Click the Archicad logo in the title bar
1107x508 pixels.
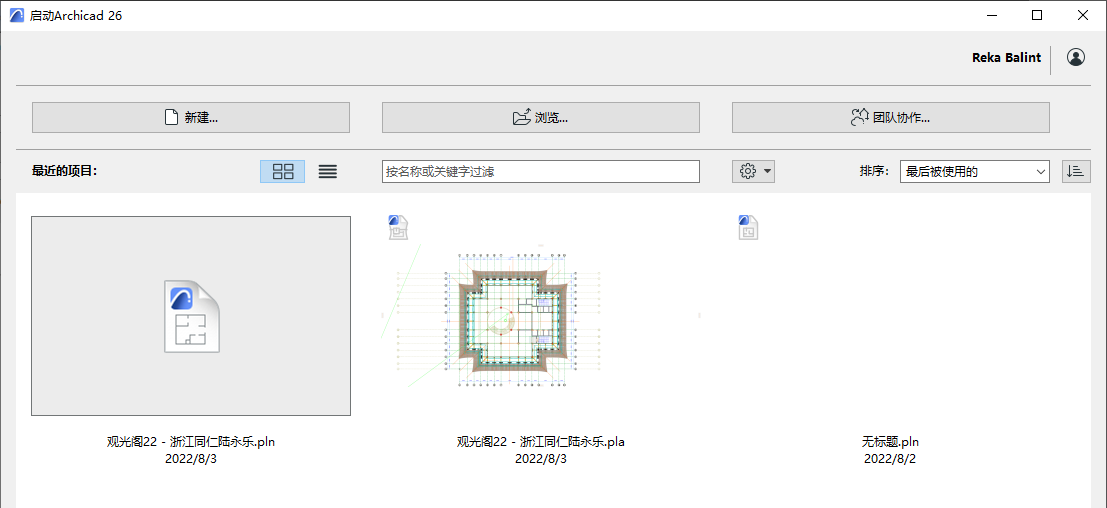(16, 16)
